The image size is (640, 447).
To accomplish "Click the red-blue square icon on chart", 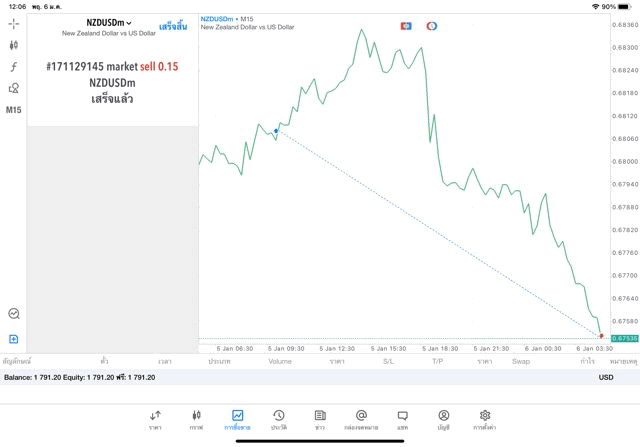I will [x=406, y=26].
